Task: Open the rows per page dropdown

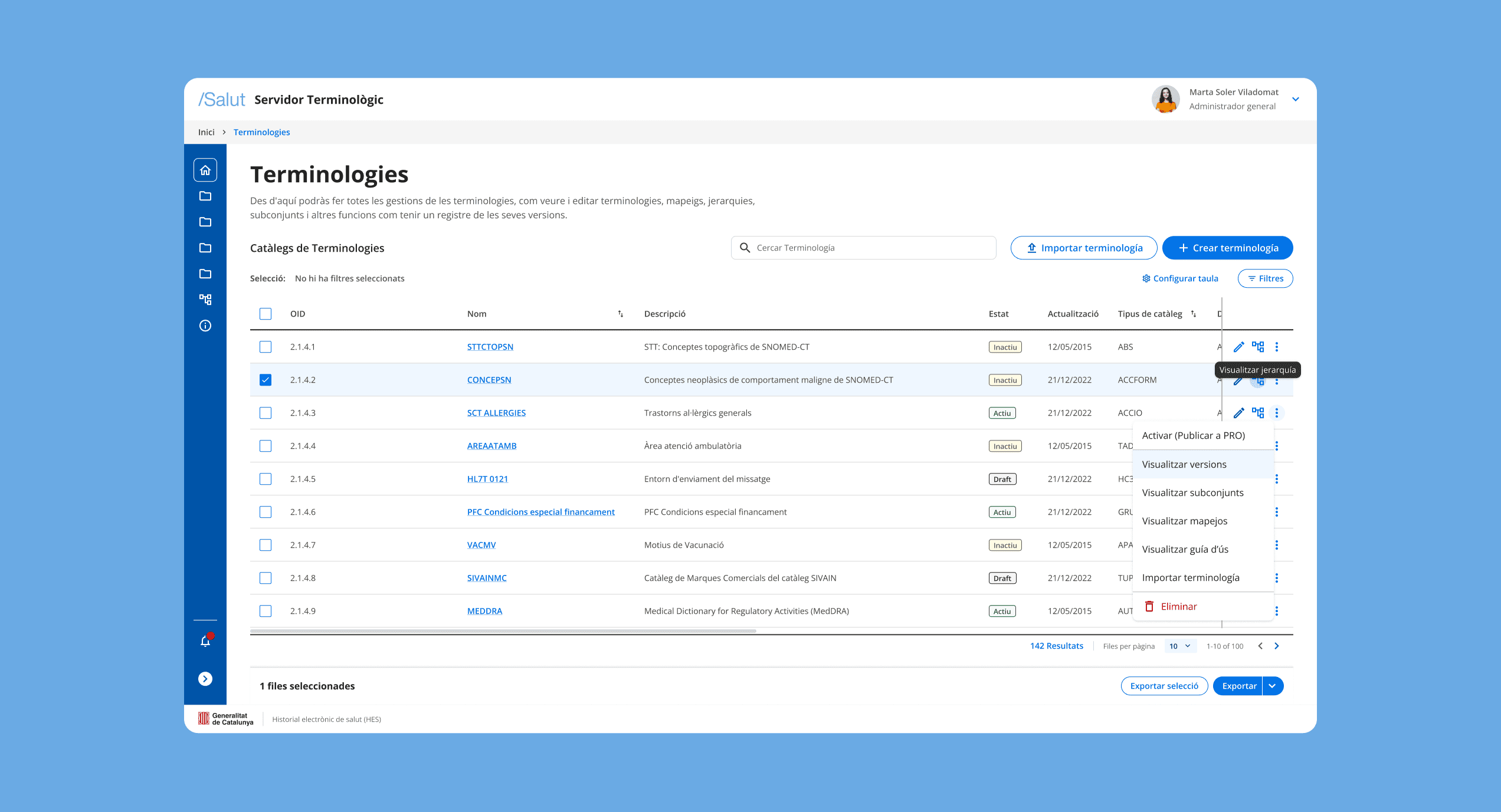Action: [1180, 646]
